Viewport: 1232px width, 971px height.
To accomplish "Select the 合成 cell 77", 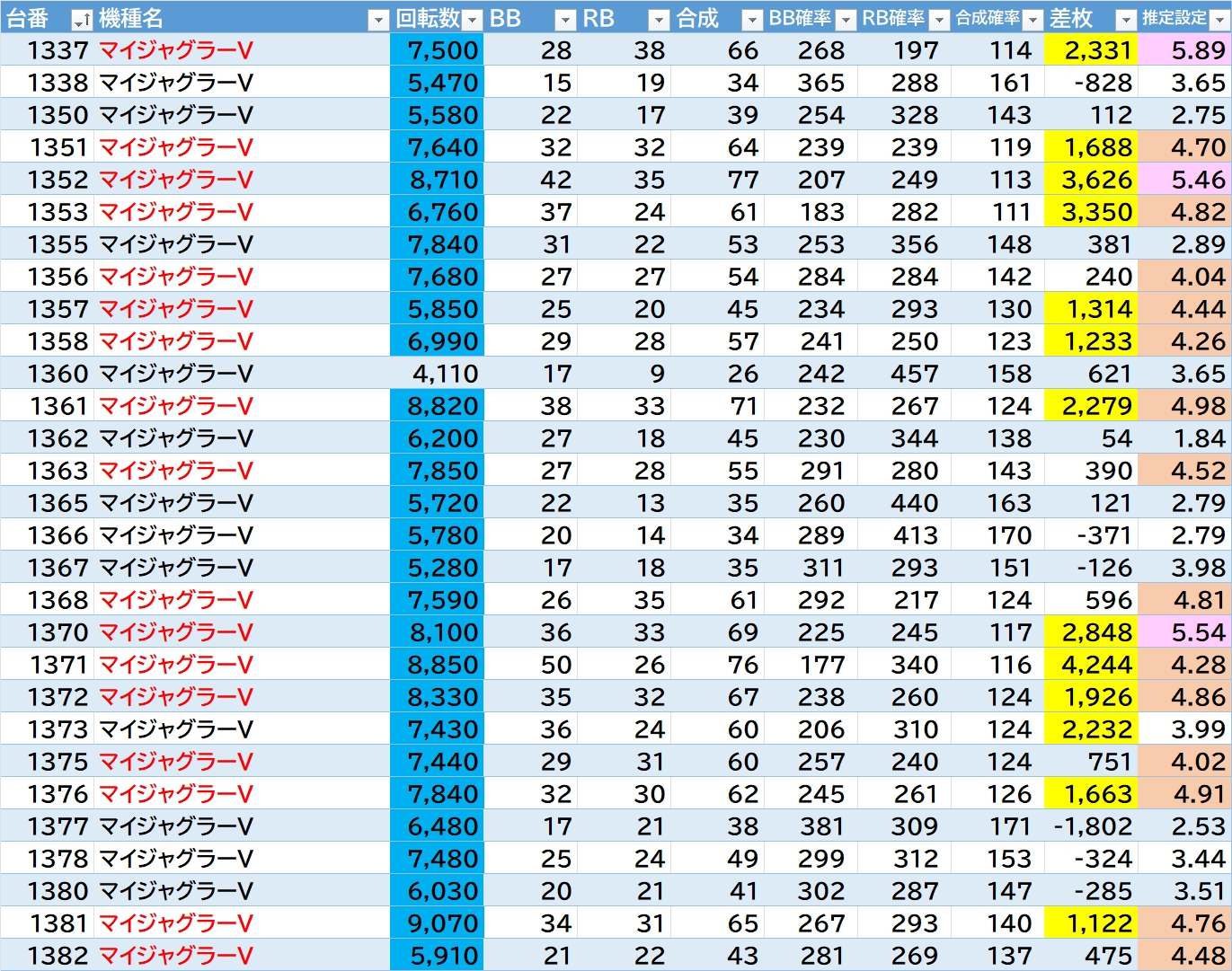I will tap(717, 180).
